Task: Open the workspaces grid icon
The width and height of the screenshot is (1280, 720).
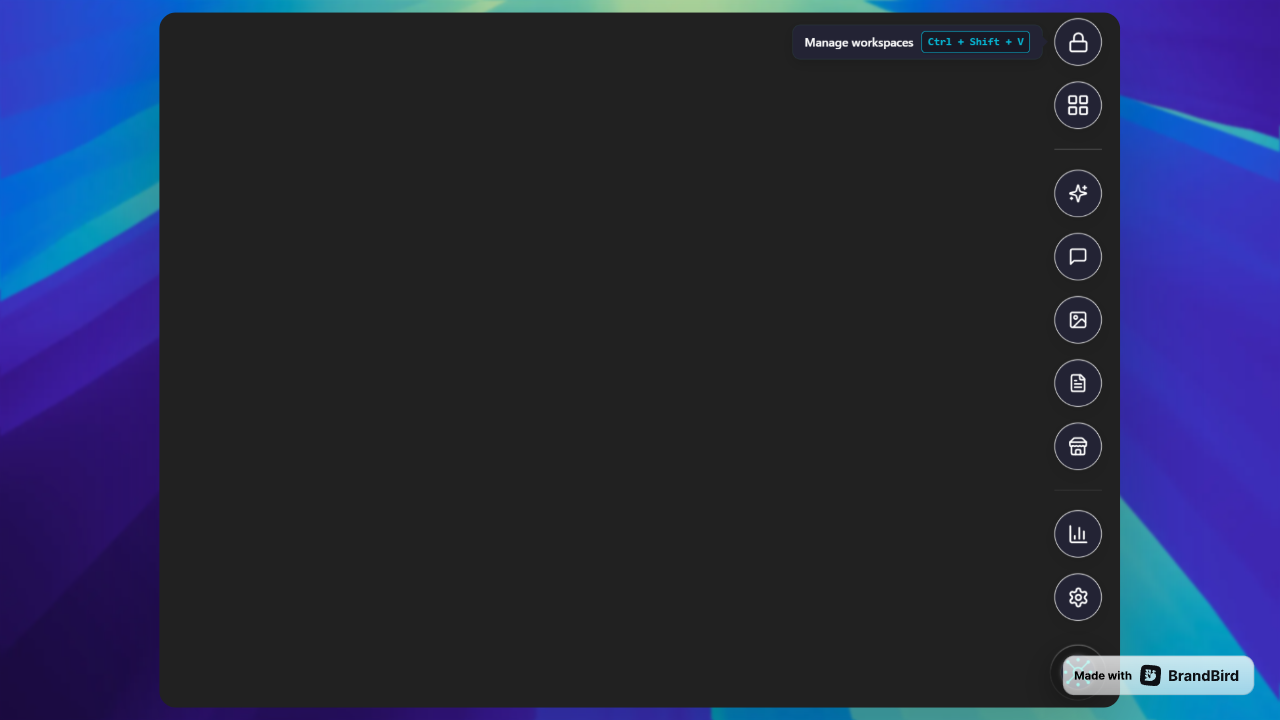Action: (1077, 105)
